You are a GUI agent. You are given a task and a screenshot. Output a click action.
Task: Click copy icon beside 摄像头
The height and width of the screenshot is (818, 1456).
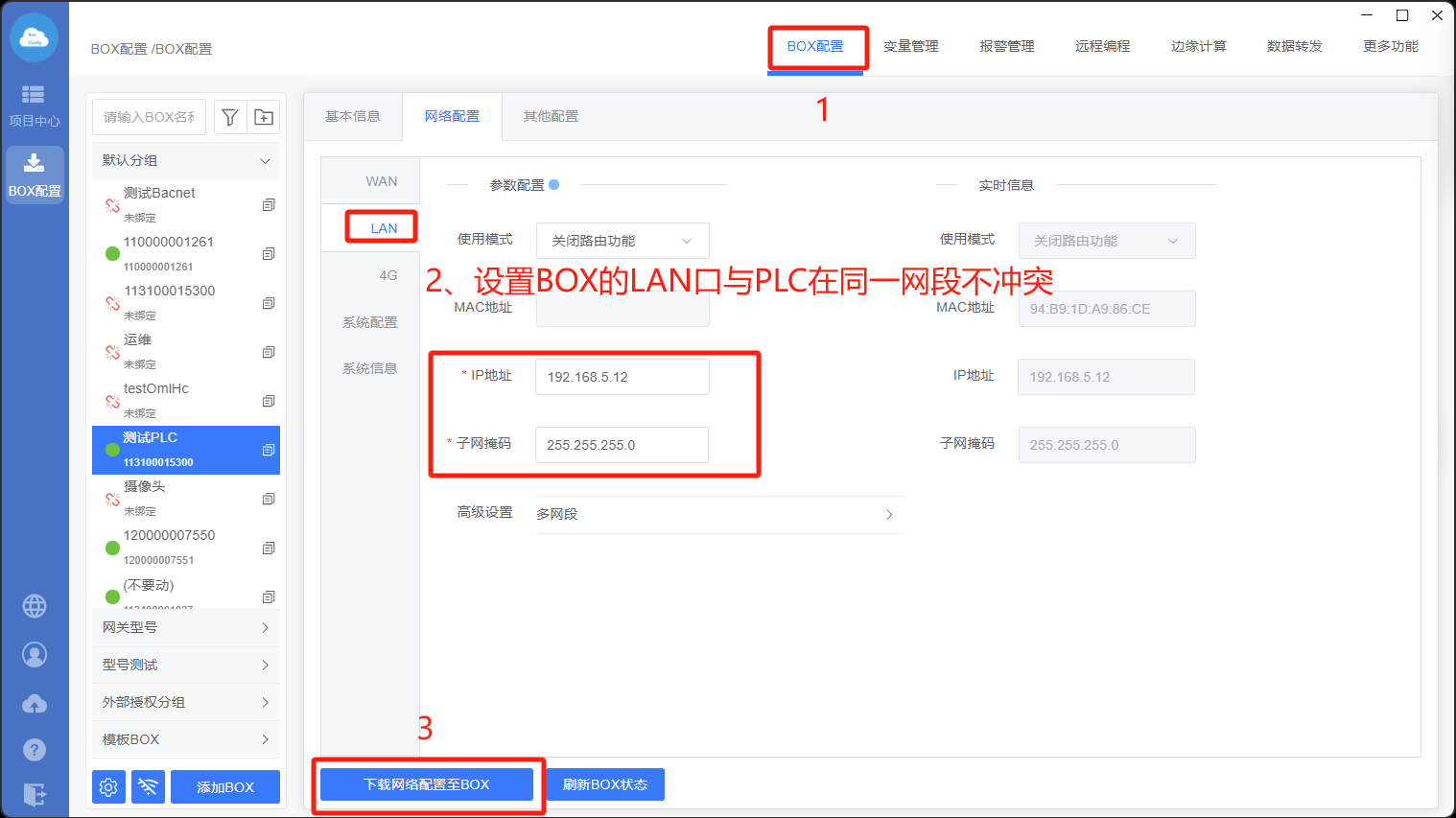pyautogui.click(x=269, y=499)
